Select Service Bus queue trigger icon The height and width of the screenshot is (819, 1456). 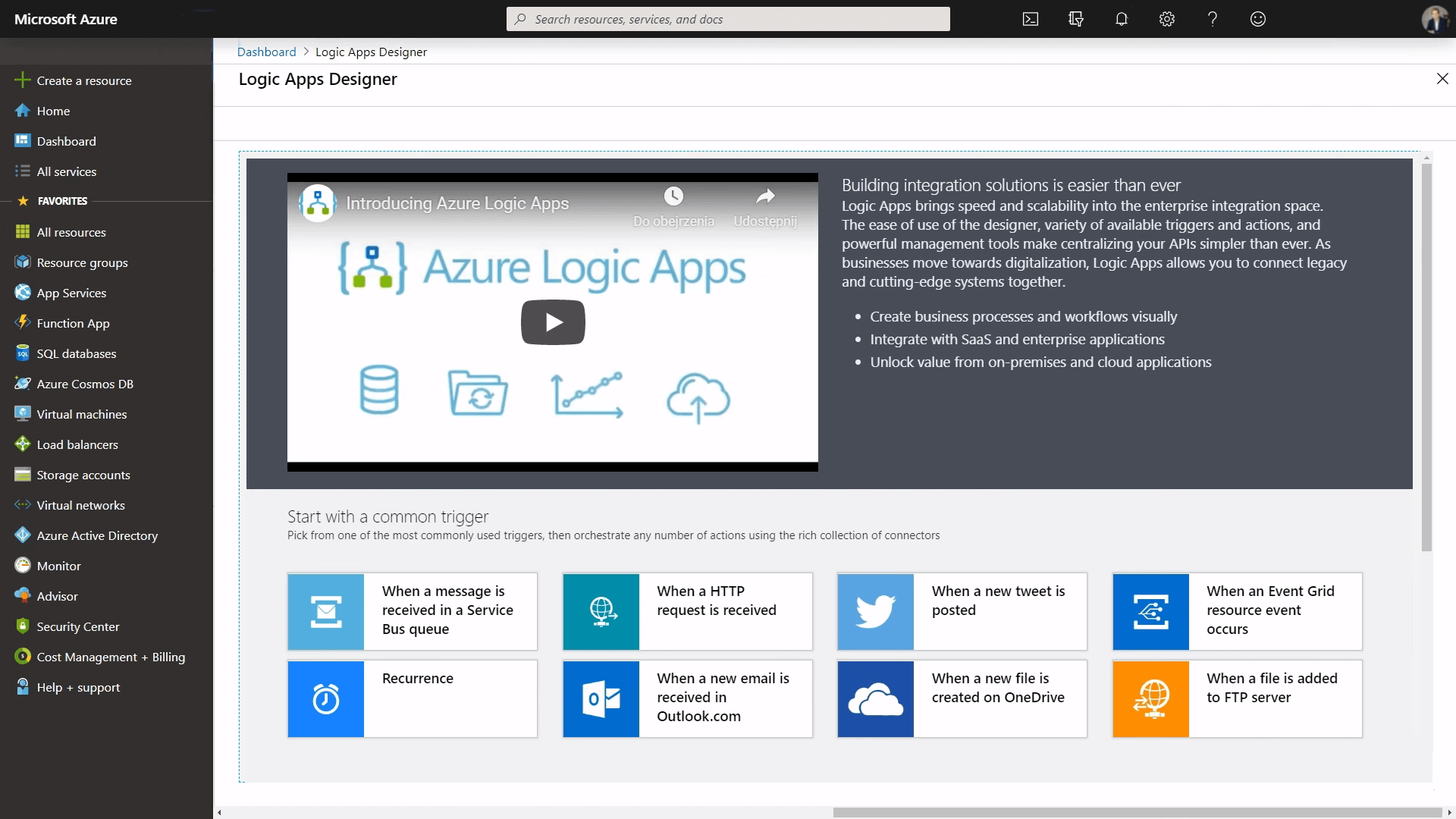(326, 611)
